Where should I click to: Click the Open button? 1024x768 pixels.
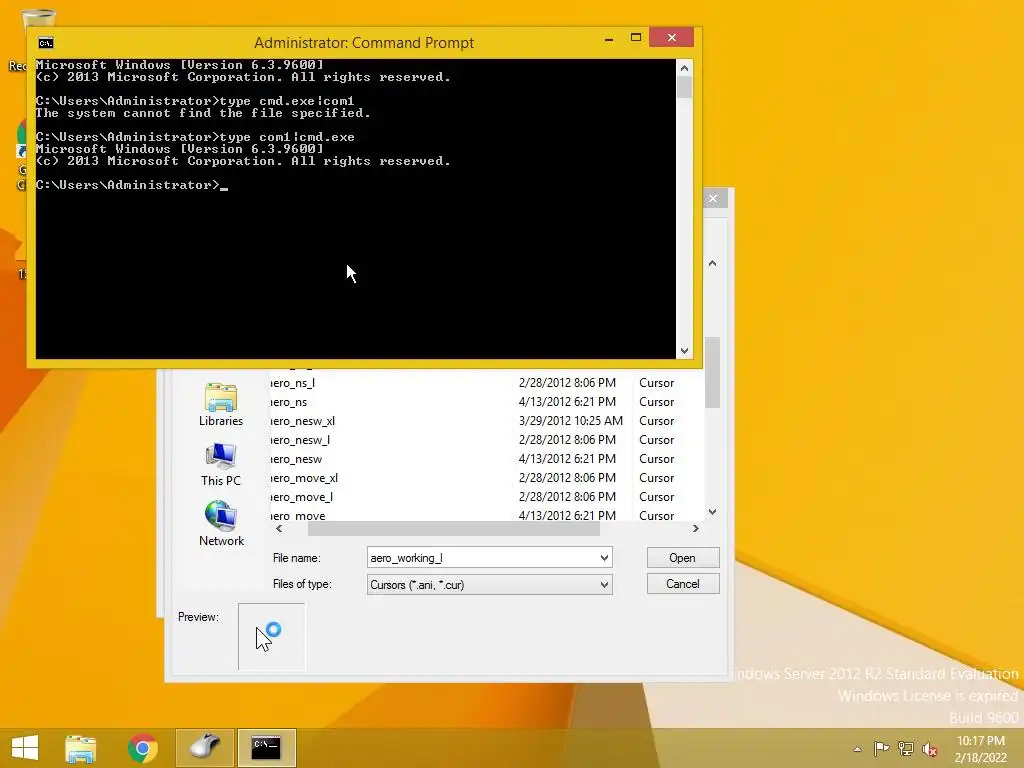(x=682, y=558)
